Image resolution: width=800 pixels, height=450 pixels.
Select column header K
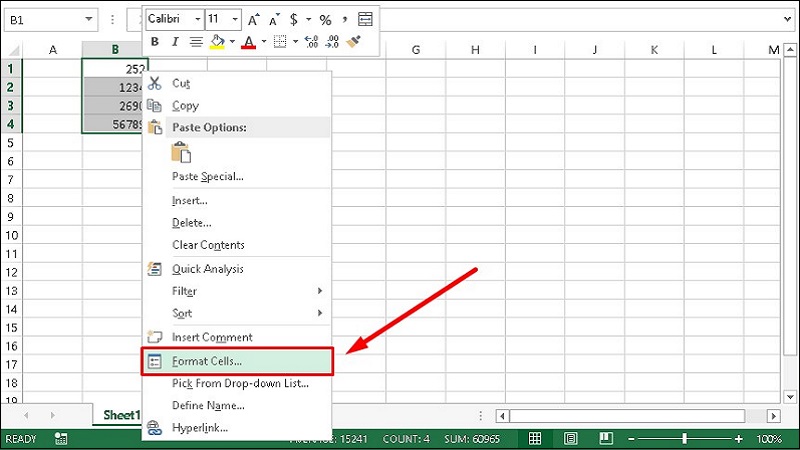coord(654,50)
